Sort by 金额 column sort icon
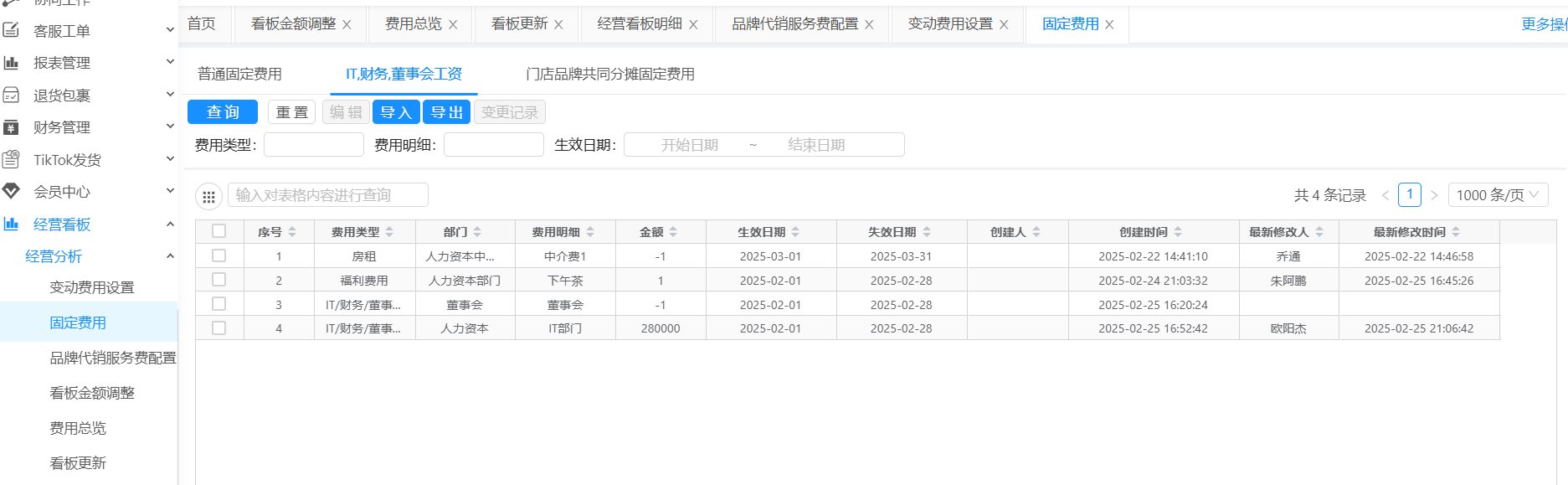 click(x=673, y=232)
